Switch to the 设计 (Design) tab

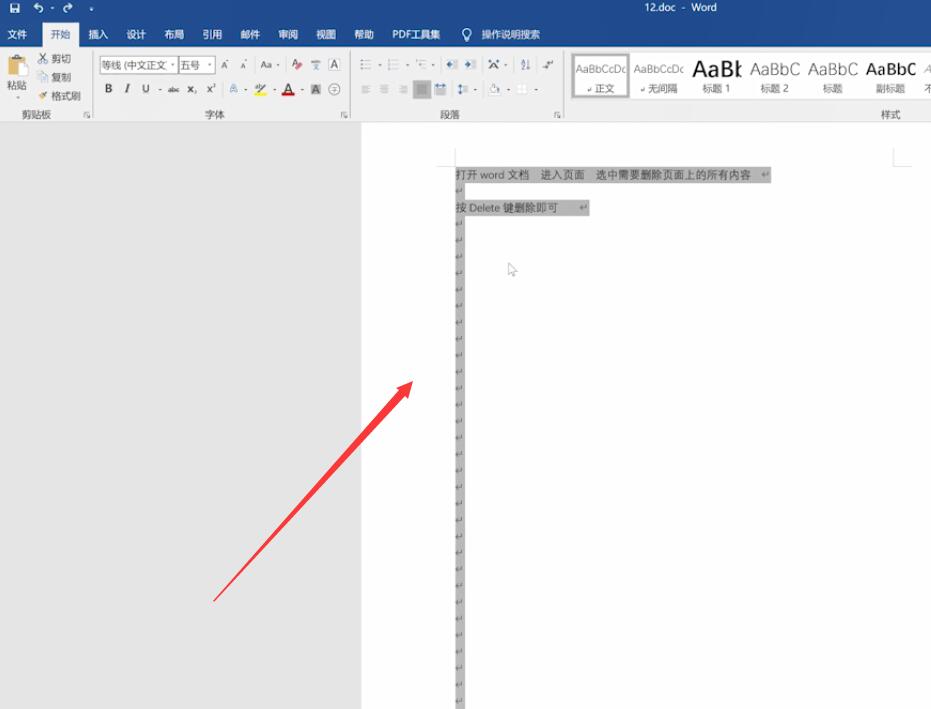pos(136,34)
